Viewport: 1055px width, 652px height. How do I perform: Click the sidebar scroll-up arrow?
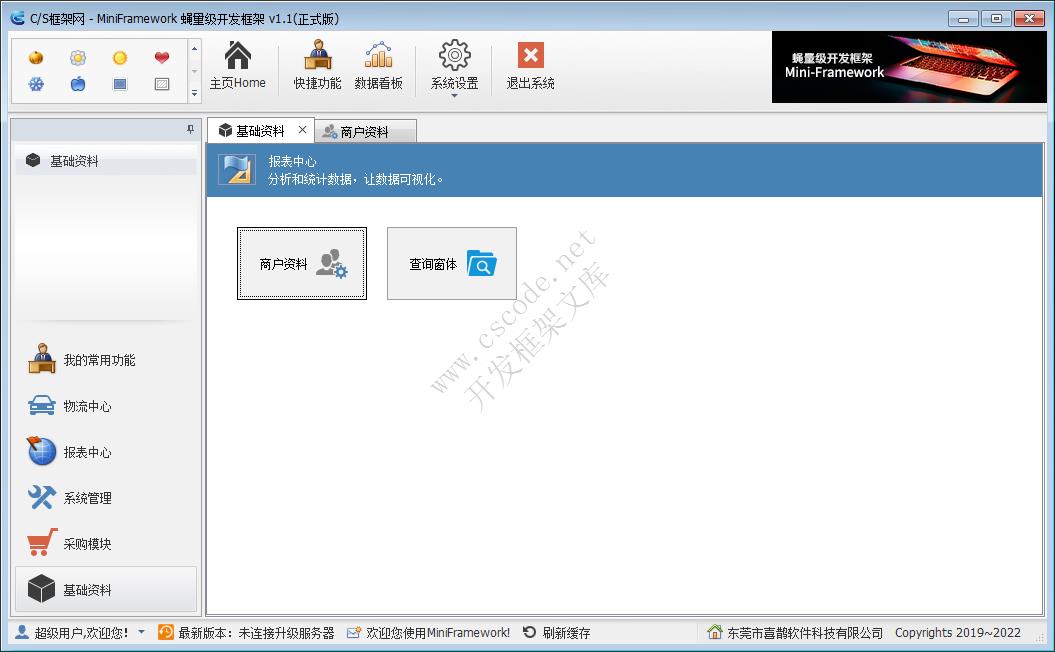tap(195, 48)
